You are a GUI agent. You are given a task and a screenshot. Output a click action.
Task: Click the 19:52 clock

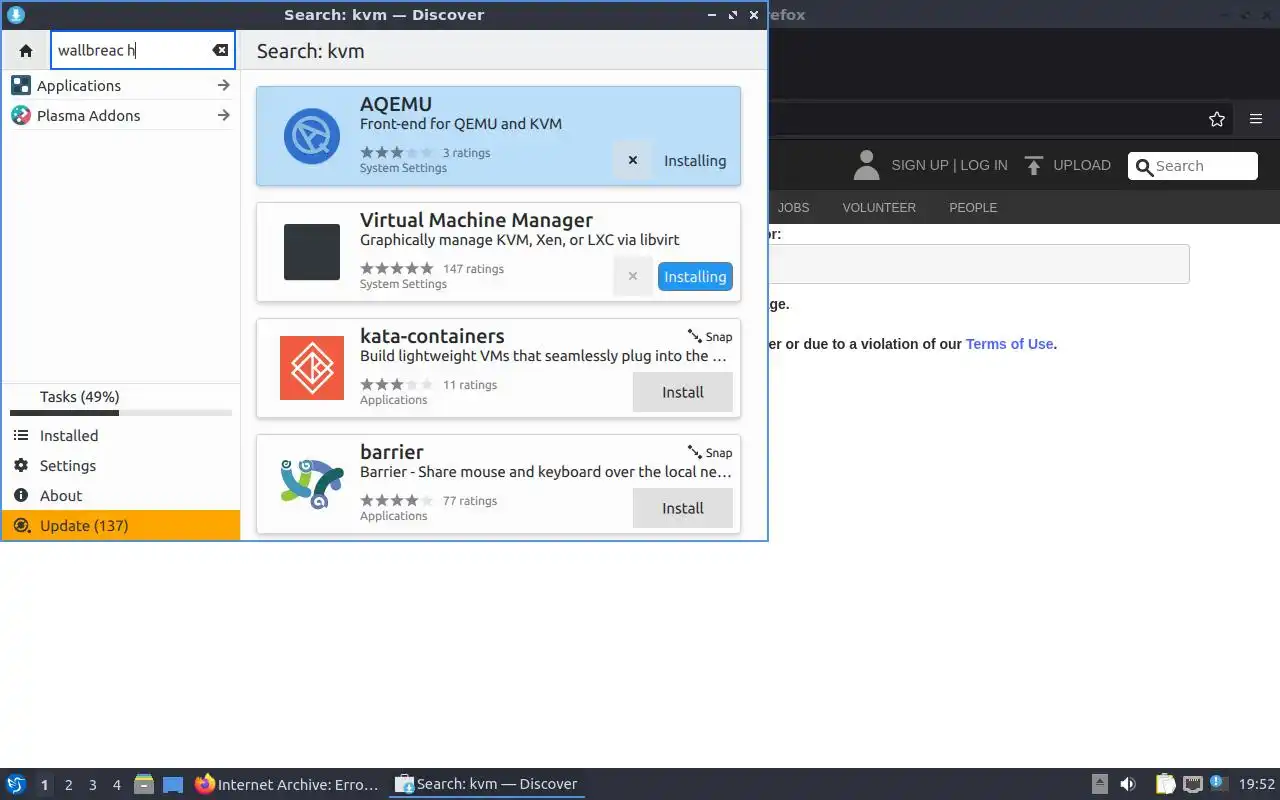[x=1256, y=785]
